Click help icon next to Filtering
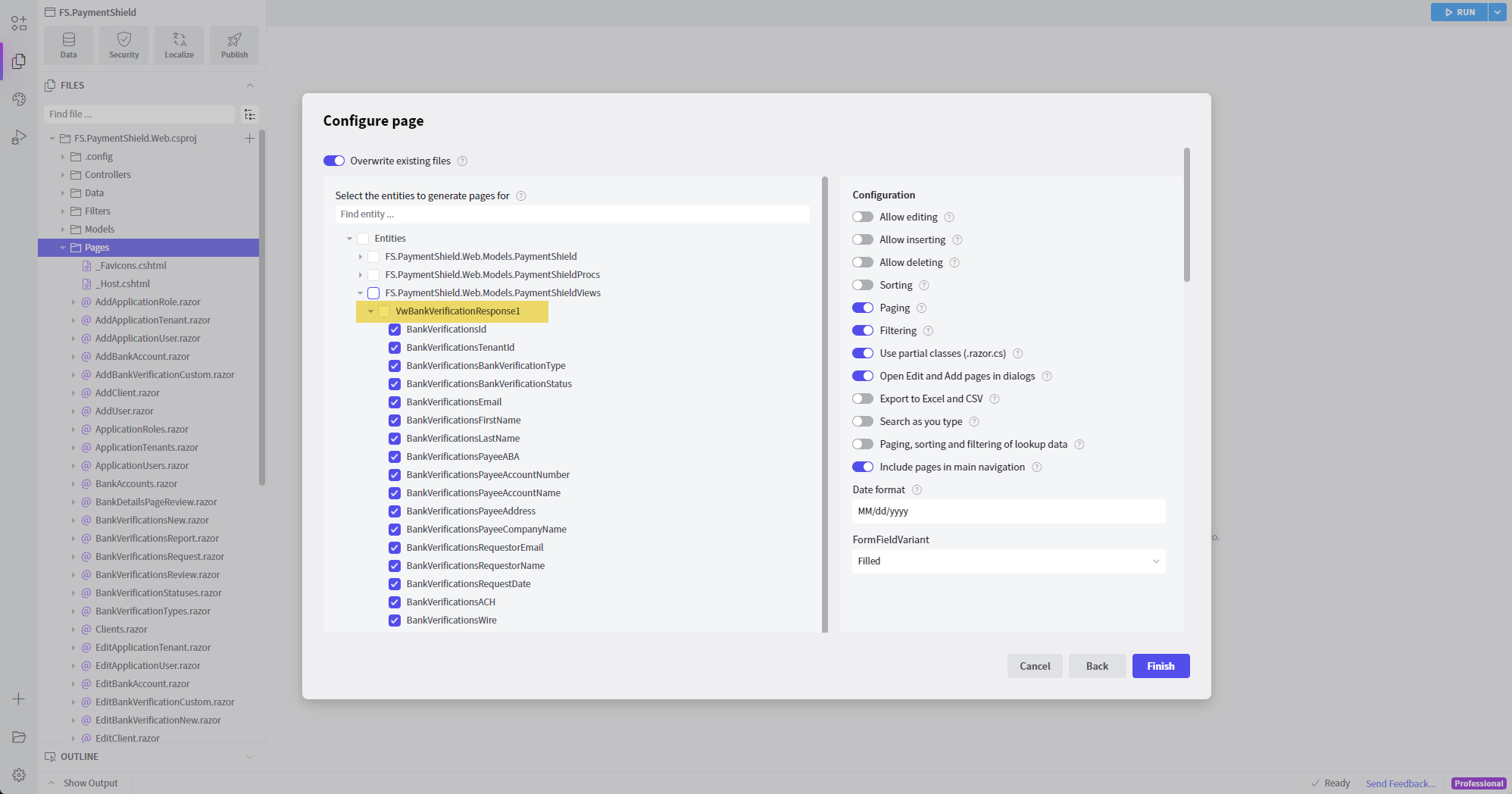The height and width of the screenshot is (794, 1512). pyautogui.click(x=928, y=330)
